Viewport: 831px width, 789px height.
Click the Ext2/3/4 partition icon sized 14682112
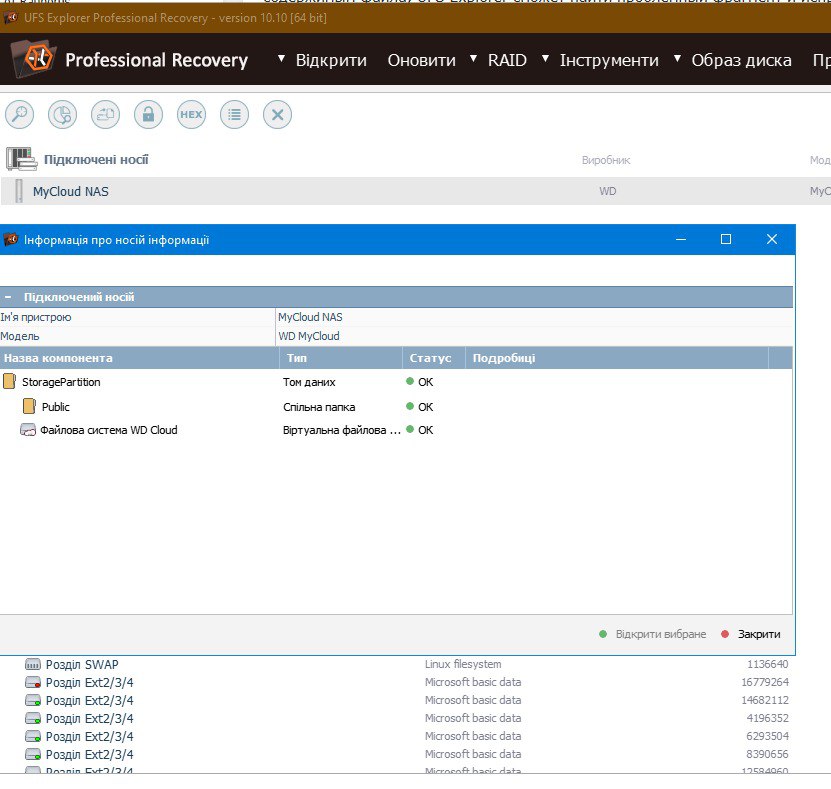tap(33, 701)
